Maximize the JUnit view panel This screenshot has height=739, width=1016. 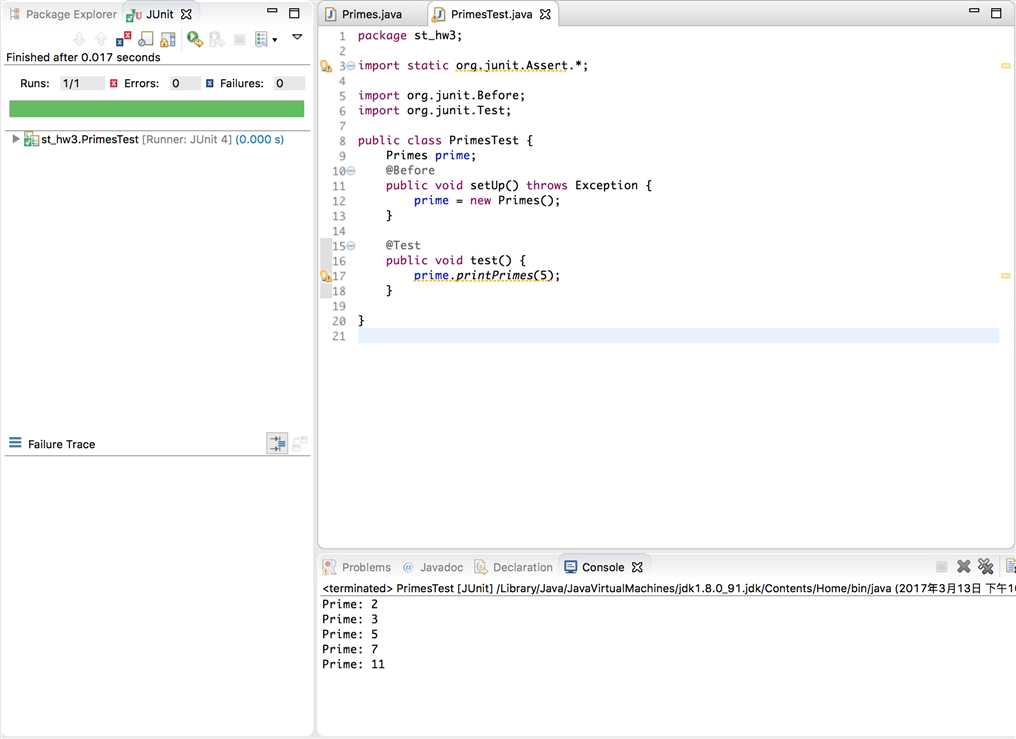click(294, 13)
